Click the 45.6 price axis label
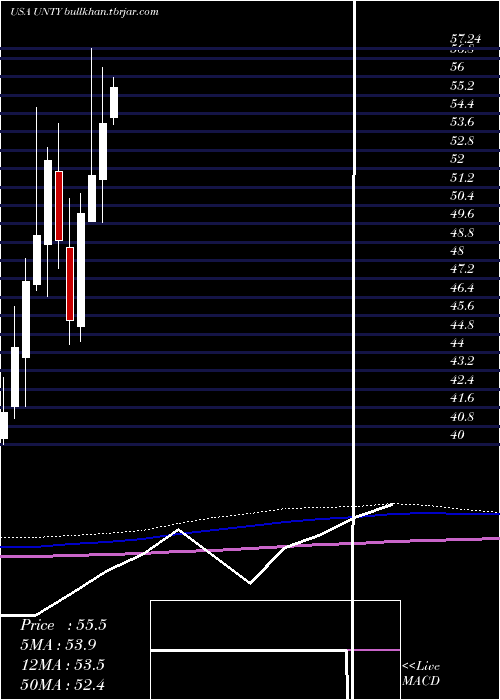 pos(462,306)
